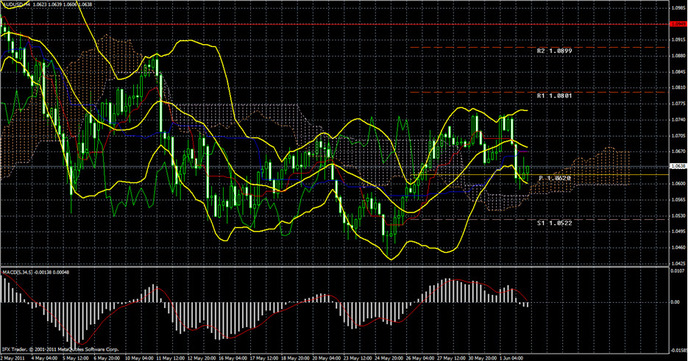
Task: Select the R1 1.0801 resistance label
Action: pyautogui.click(x=554, y=95)
